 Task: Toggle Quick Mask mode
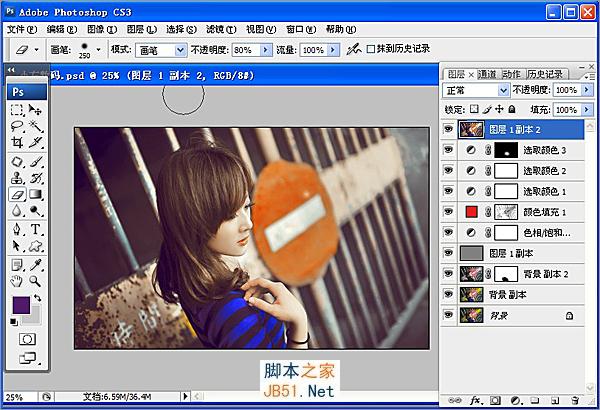click(x=27, y=339)
